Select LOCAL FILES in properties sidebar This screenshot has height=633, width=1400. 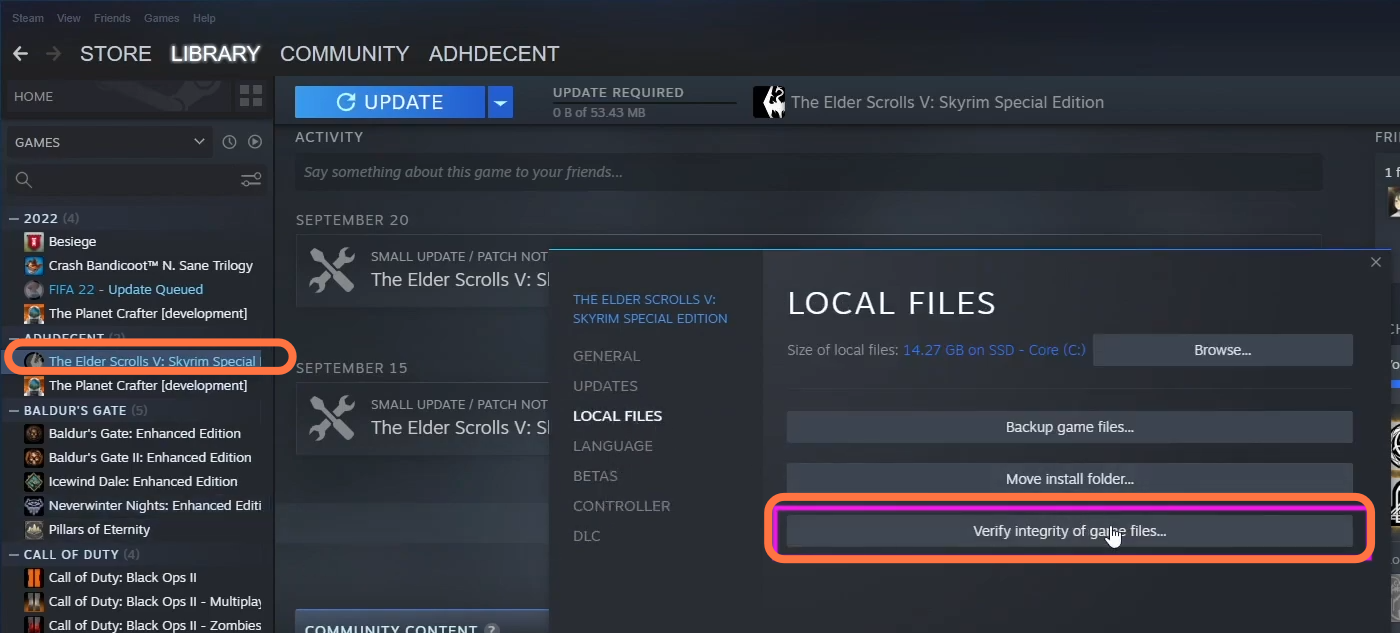click(617, 416)
